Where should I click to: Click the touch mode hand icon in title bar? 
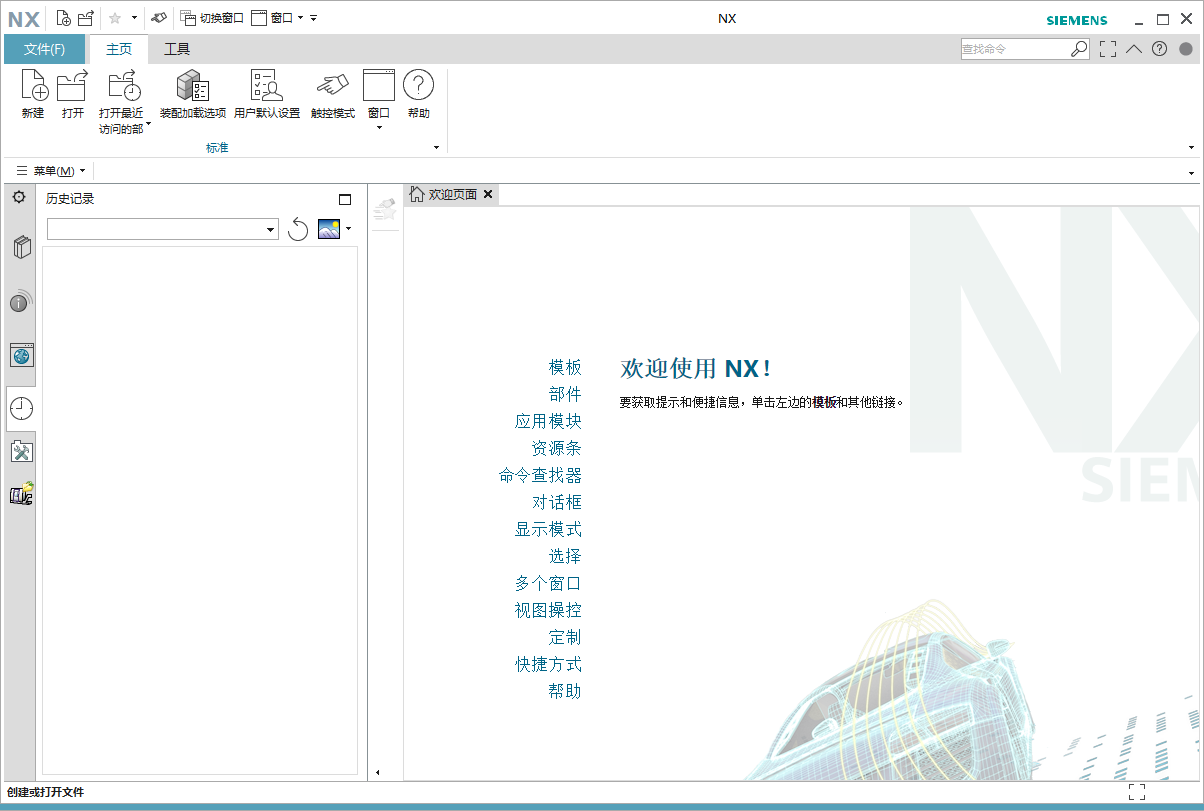pyautogui.click(x=159, y=18)
